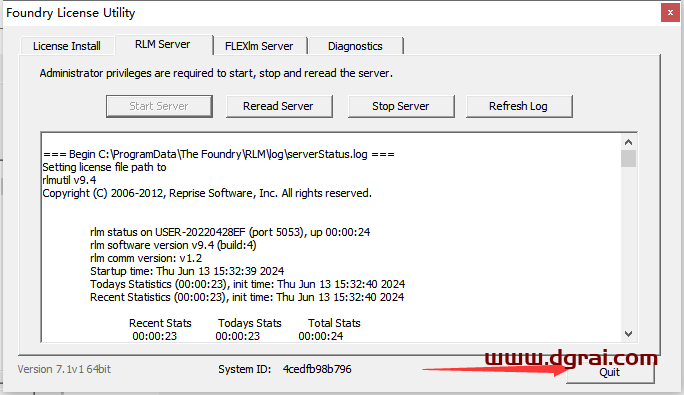The image size is (684, 395).
Task: Click the empty scrollbar track below the thumb
Action: click(x=628, y=247)
